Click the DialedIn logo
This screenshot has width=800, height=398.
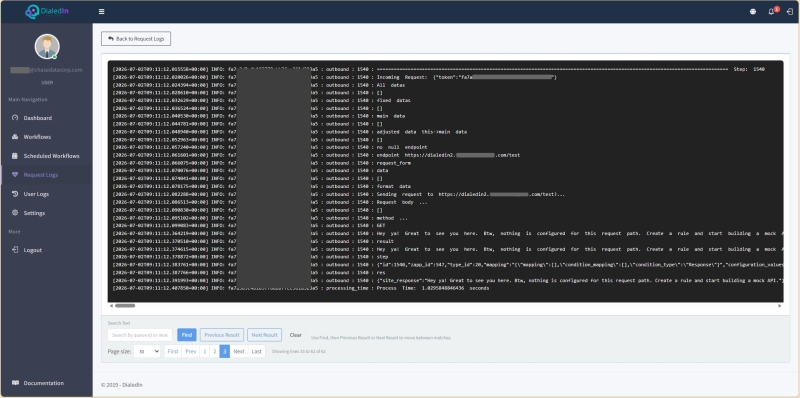click(x=46, y=12)
